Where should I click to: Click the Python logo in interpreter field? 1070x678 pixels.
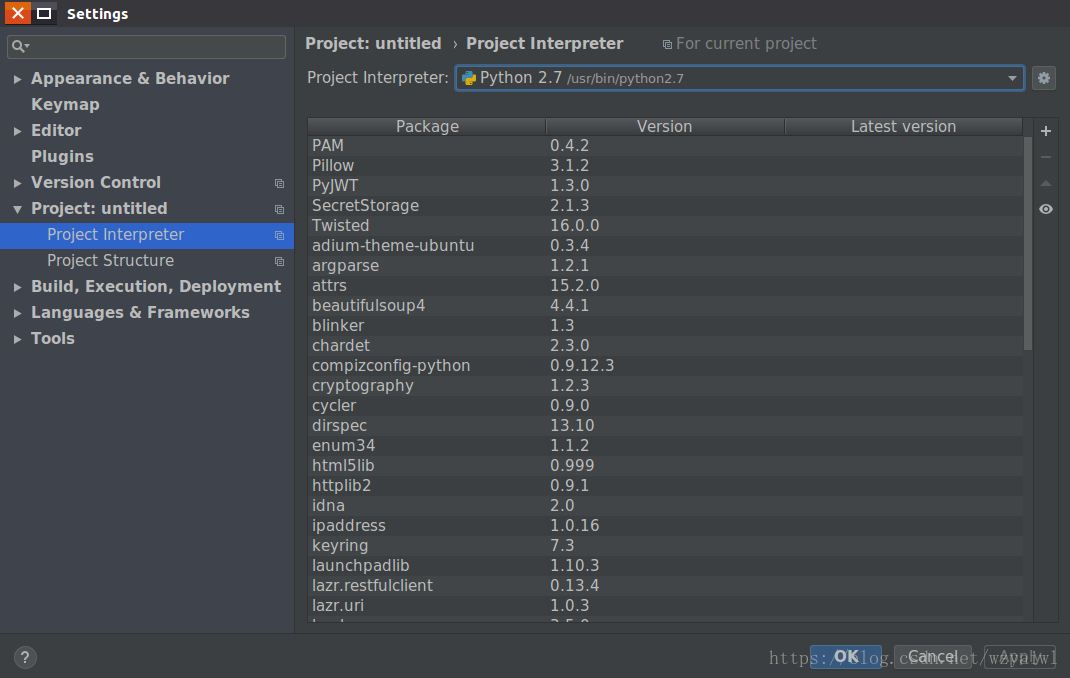pos(469,78)
